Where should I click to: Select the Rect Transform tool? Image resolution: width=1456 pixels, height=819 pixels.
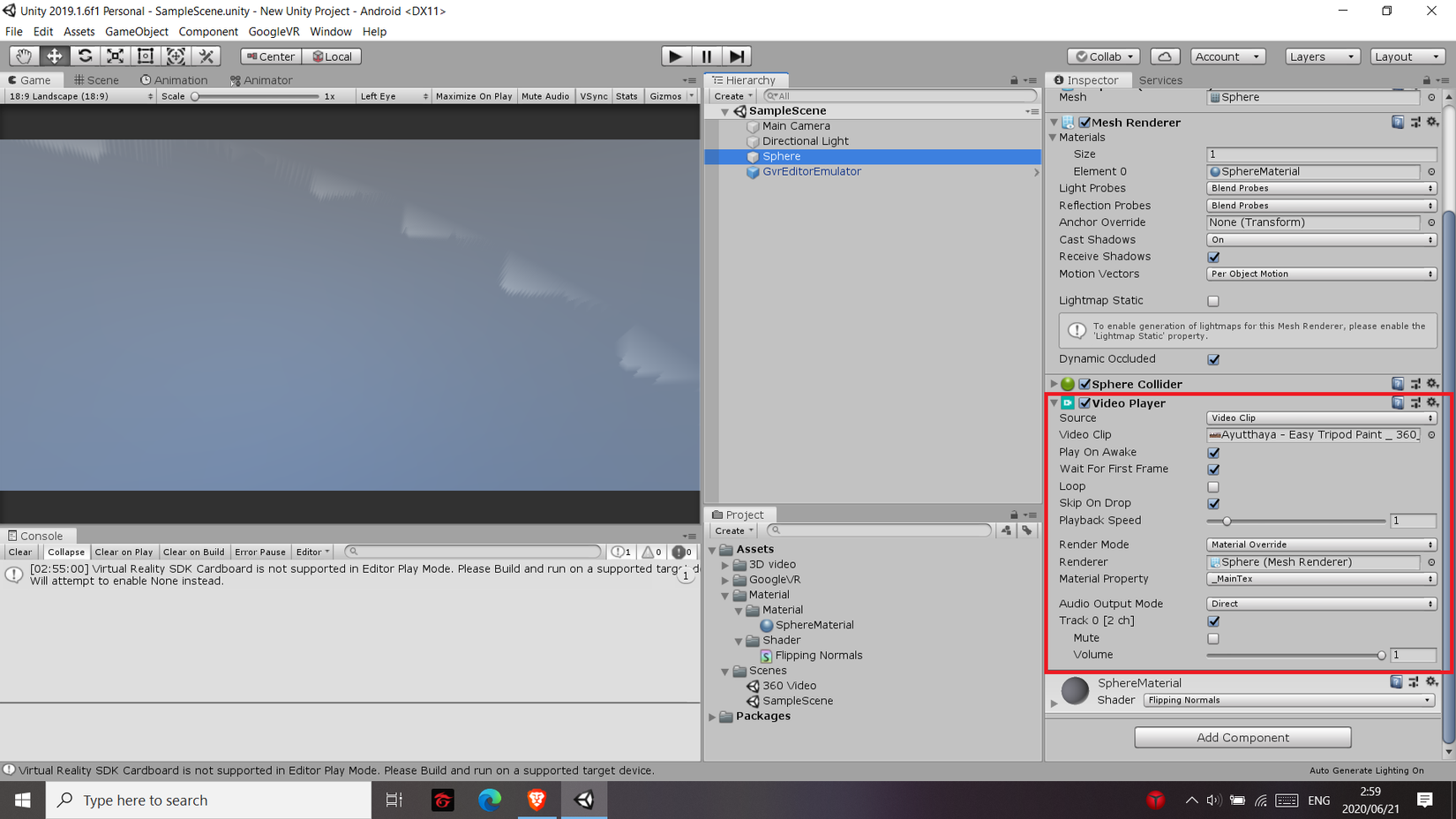point(146,56)
